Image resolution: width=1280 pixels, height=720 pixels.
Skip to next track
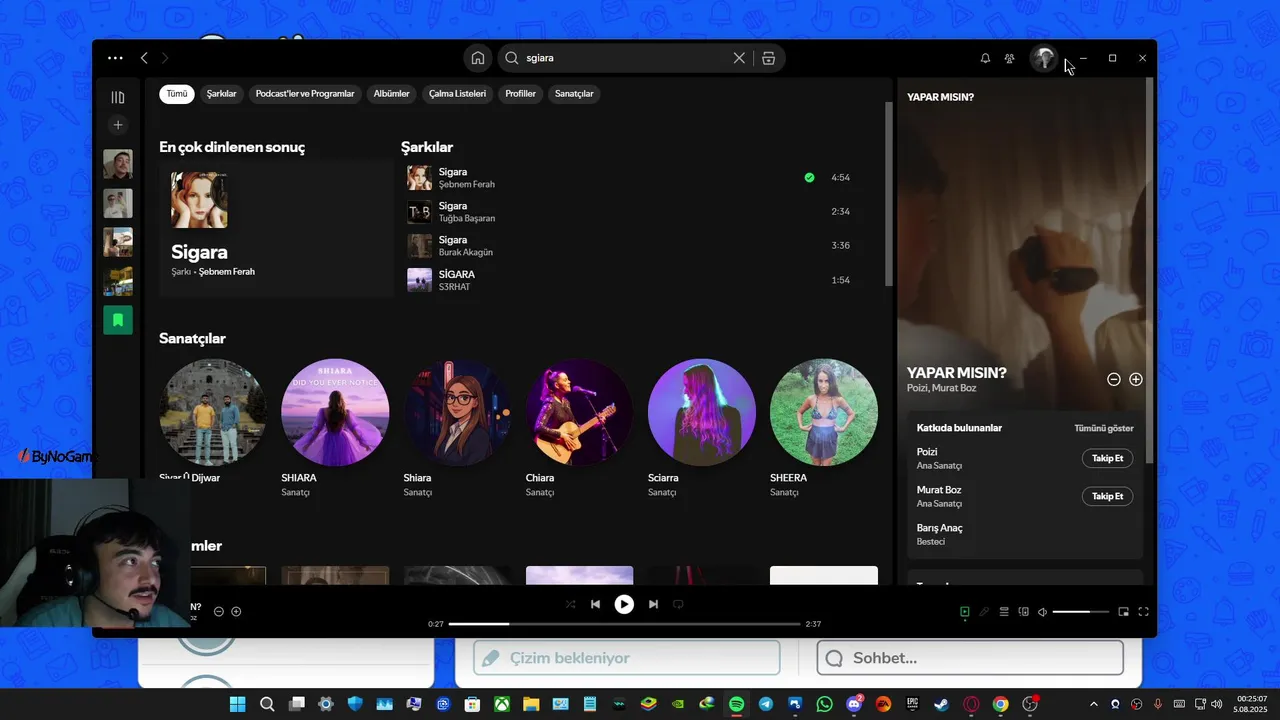(653, 604)
